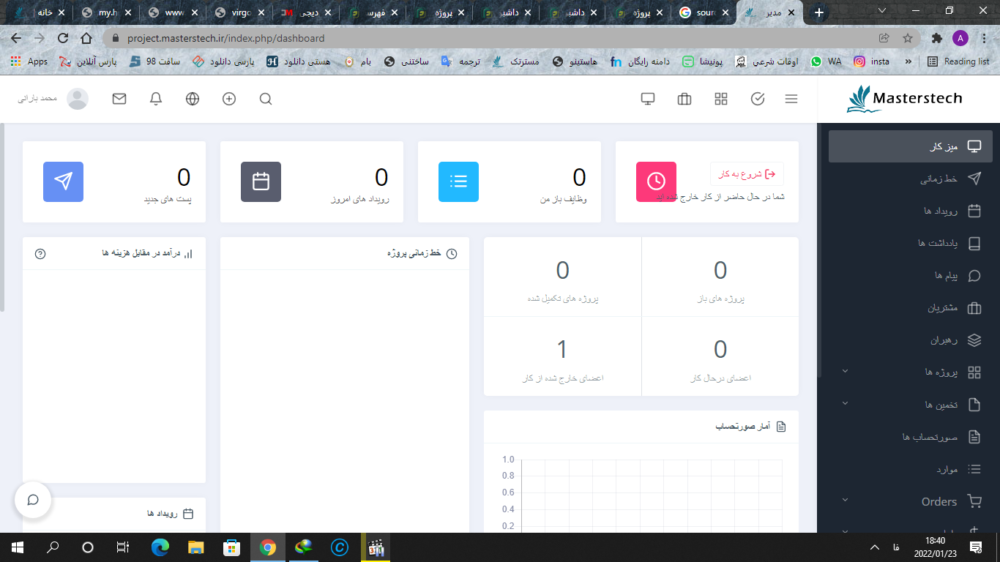Click the envelope messages icon in header
Screen dimensions: 1000x562
119,99
